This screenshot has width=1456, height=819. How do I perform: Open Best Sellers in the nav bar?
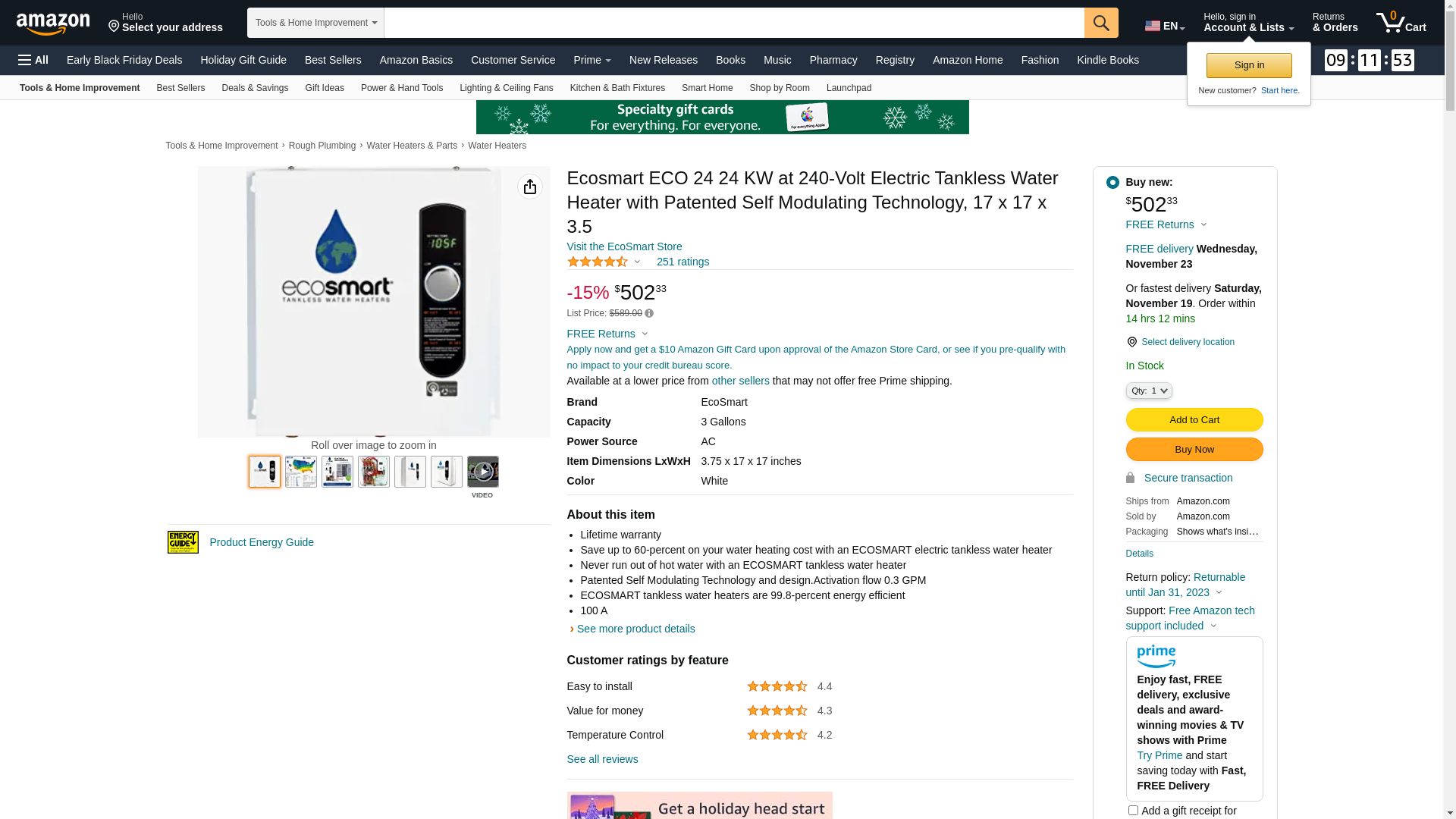(333, 60)
